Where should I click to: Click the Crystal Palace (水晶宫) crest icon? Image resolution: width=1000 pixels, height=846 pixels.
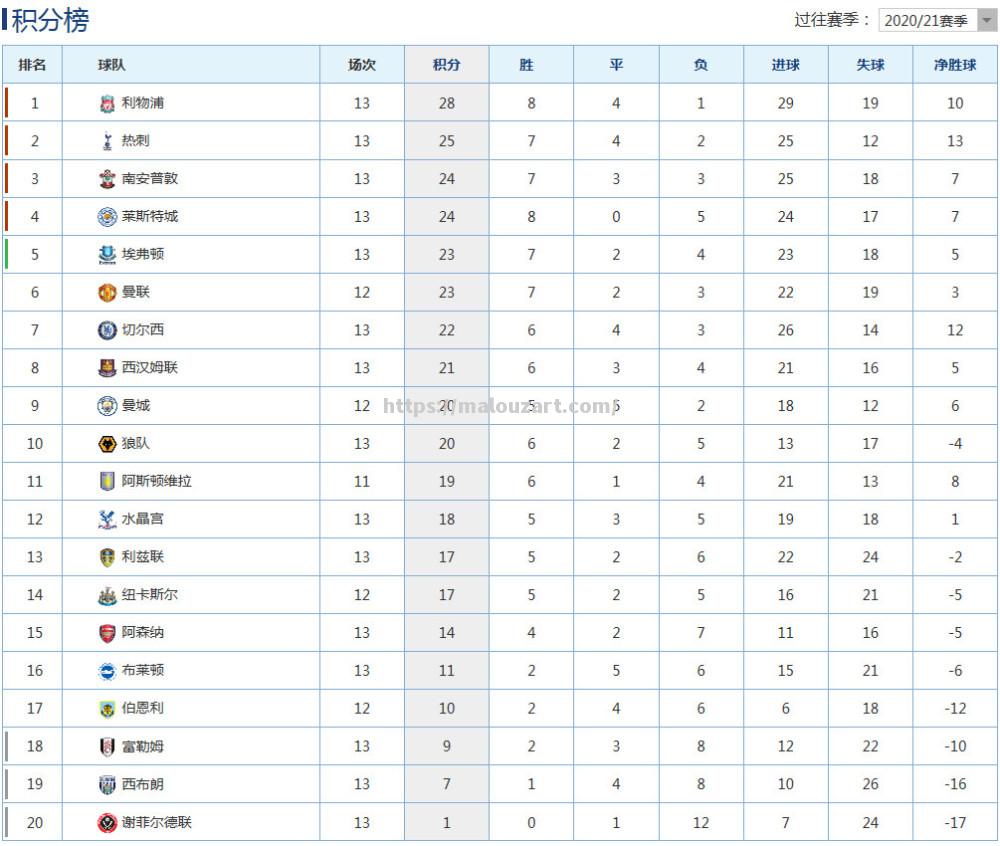(x=107, y=519)
